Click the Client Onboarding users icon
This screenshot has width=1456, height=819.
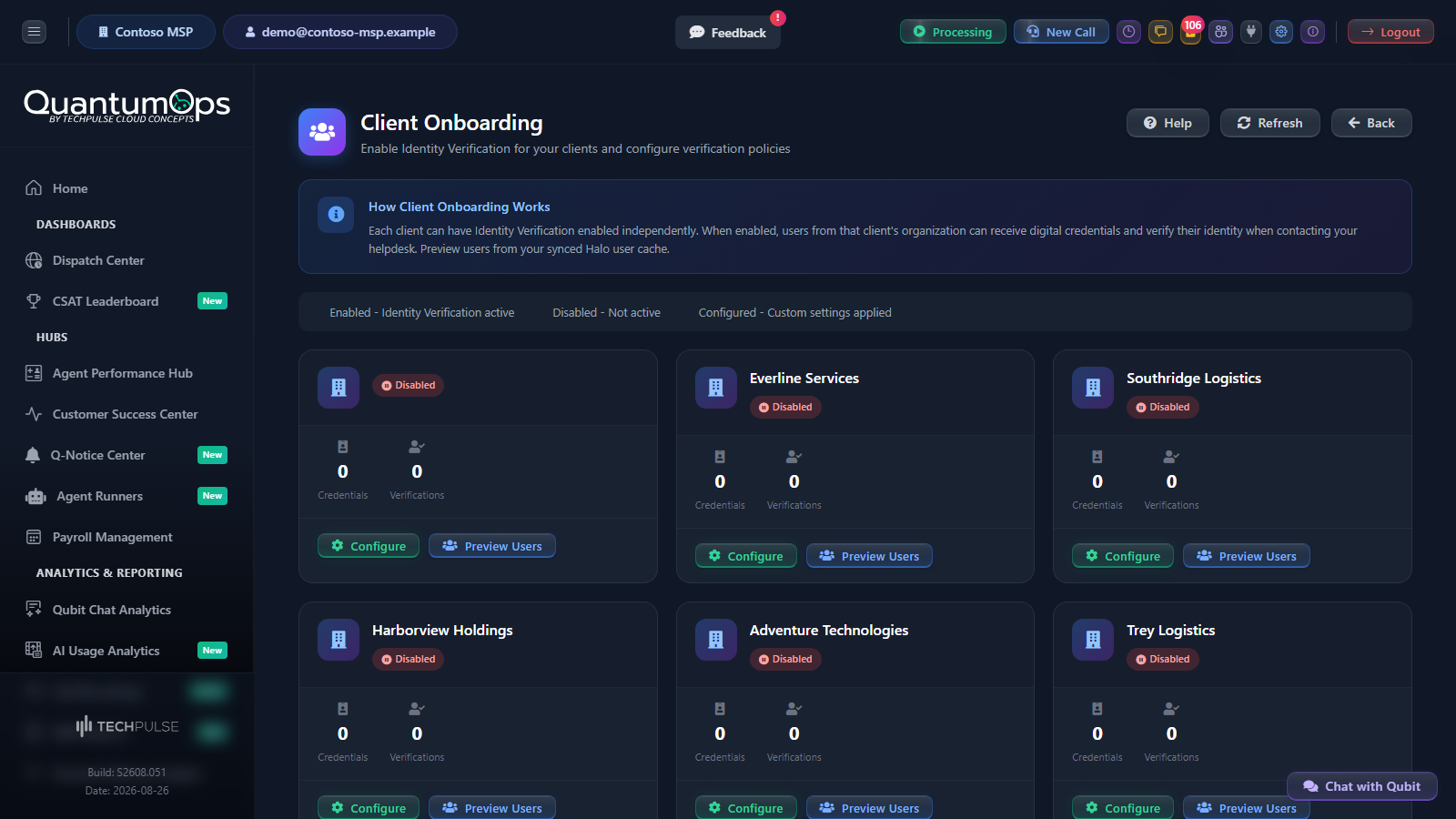(x=322, y=132)
